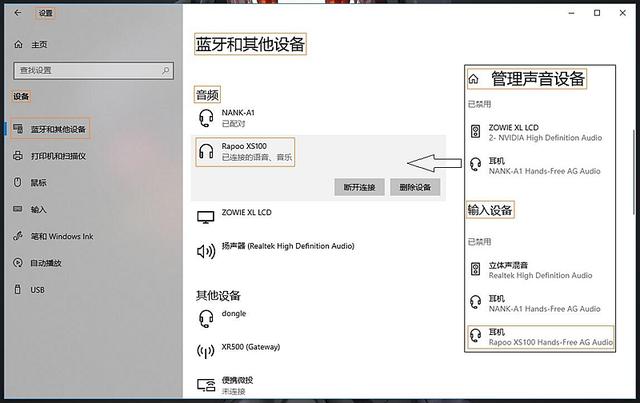Click the XR500 (Gateway) wireless icon
The height and width of the screenshot is (403, 640).
point(206,351)
